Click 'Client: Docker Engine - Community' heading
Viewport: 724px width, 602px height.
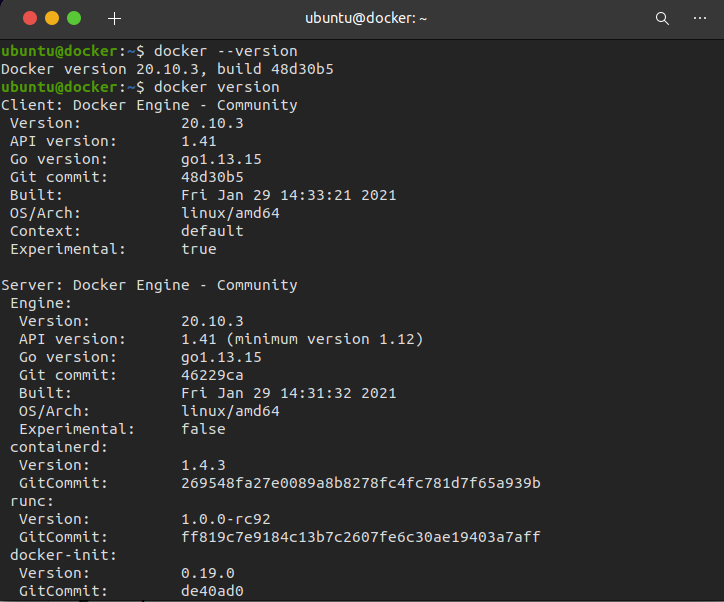[149, 105]
